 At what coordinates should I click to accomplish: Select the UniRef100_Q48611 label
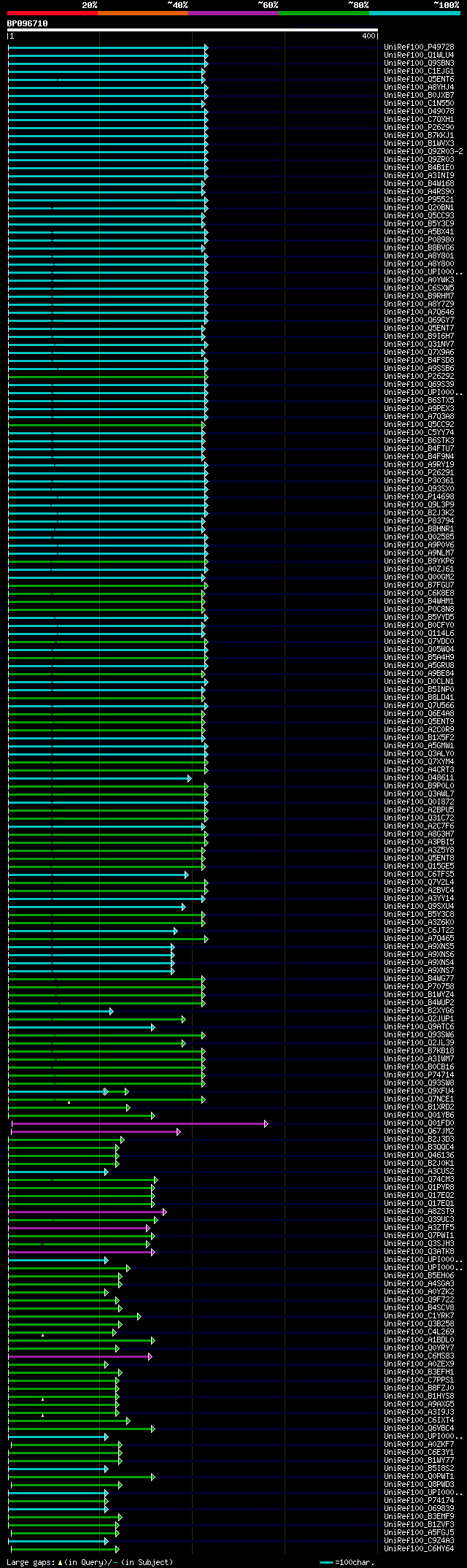(x=419, y=777)
